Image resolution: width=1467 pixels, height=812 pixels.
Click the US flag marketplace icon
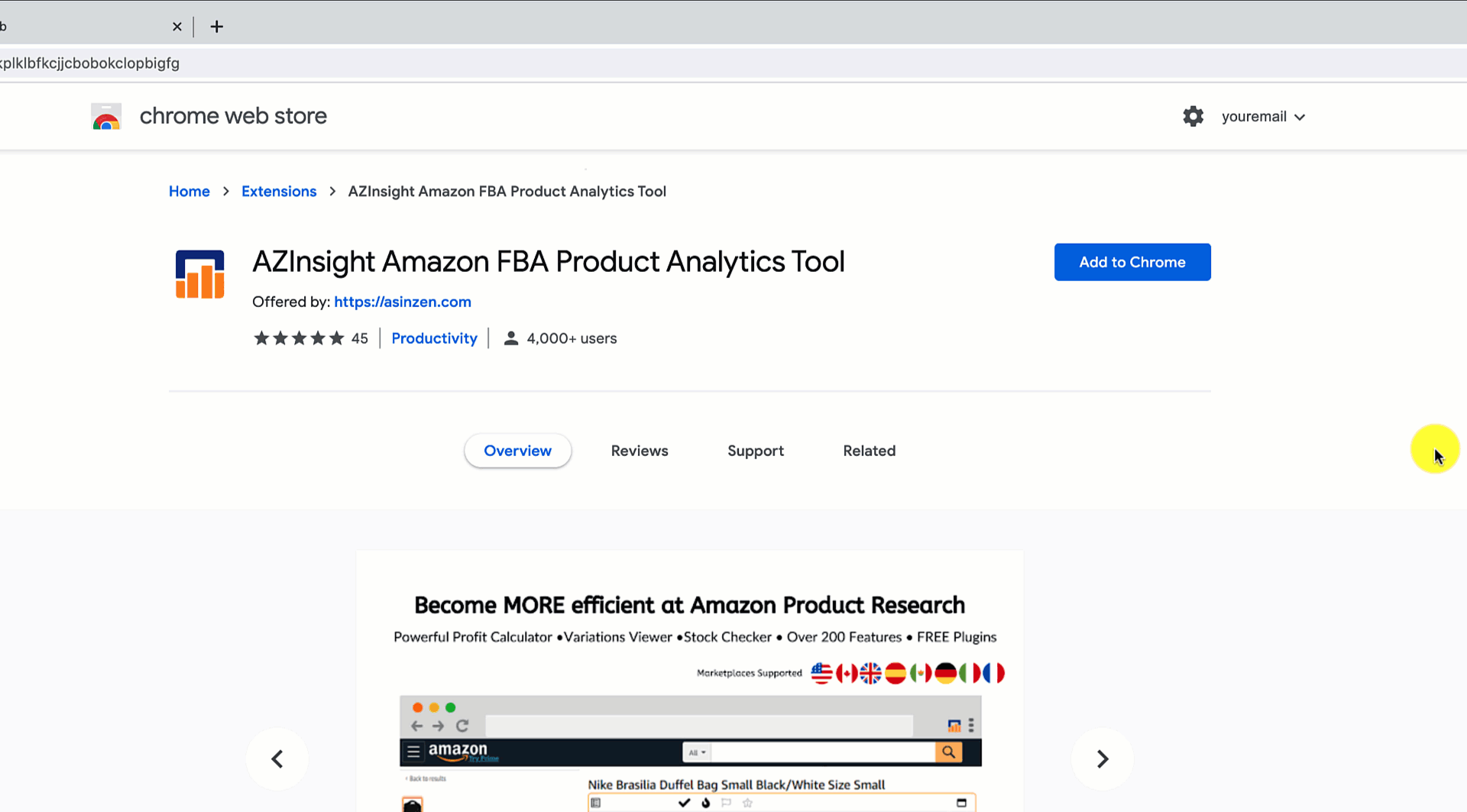point(821,673)
